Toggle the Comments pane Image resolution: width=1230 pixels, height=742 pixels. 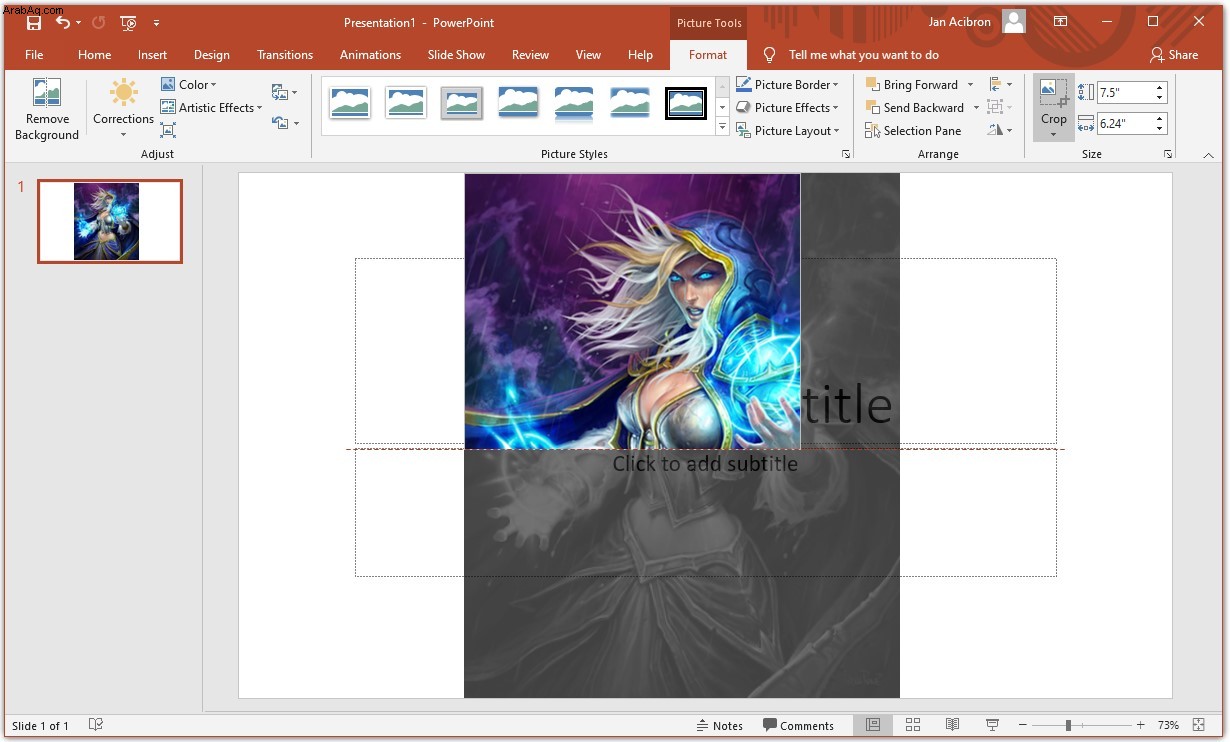click(x=798, y=726)
